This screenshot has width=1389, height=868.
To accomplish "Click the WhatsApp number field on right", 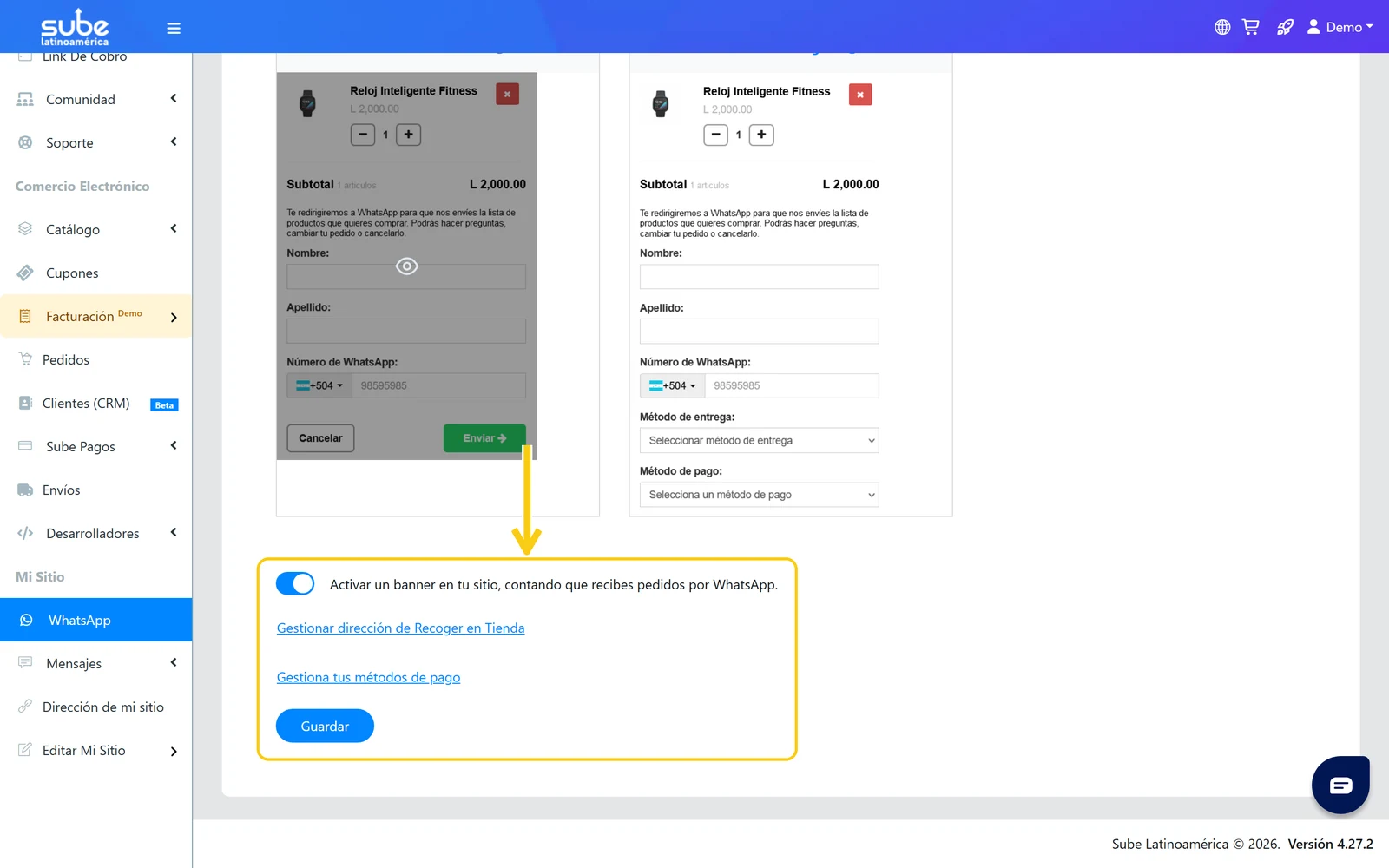I will point(792,385).
